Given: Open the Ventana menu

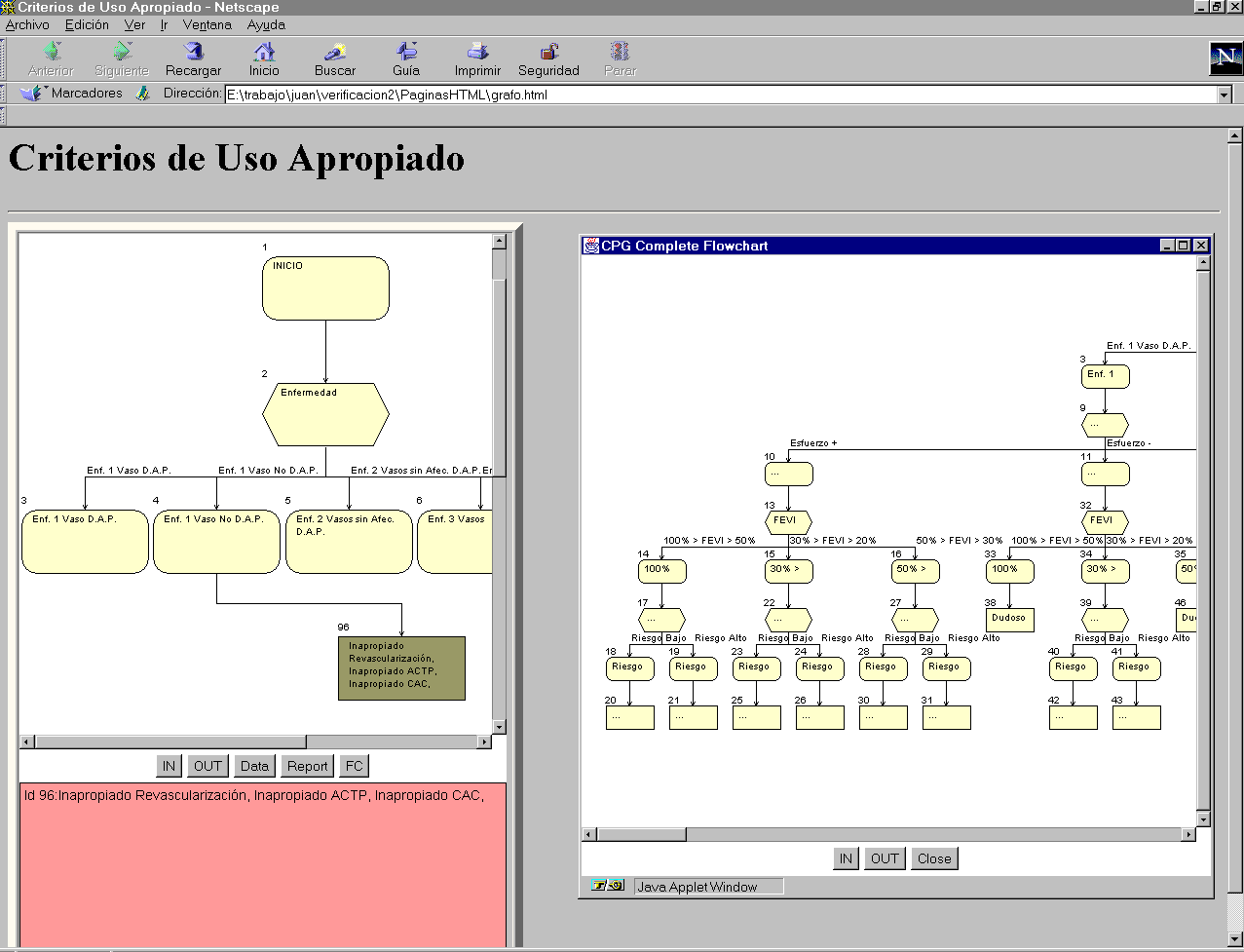Looking at the screenshot, I should 207,24.
